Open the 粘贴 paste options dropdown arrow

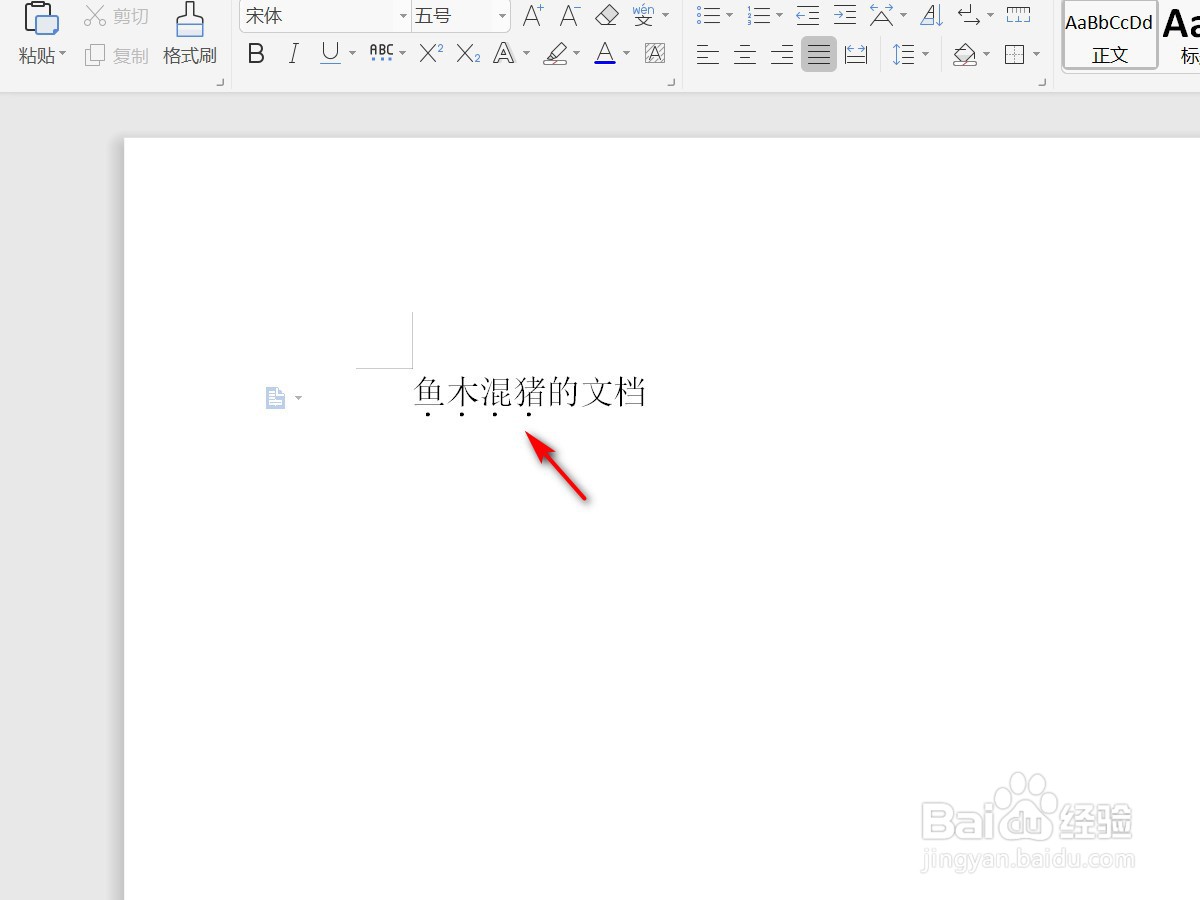[63, 54]
